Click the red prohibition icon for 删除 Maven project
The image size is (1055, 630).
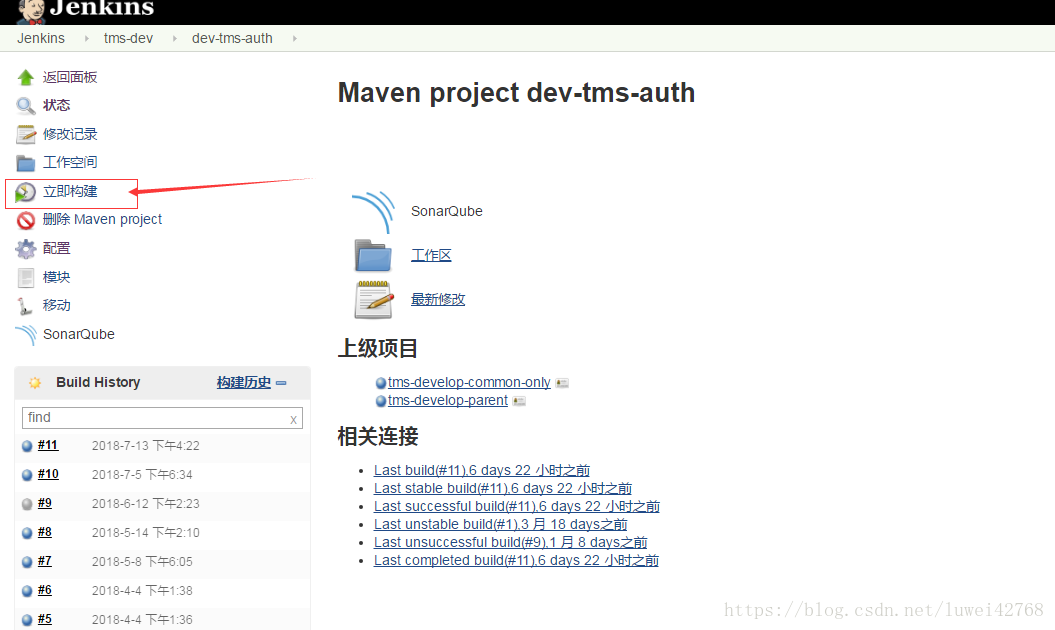pos(26,220)
